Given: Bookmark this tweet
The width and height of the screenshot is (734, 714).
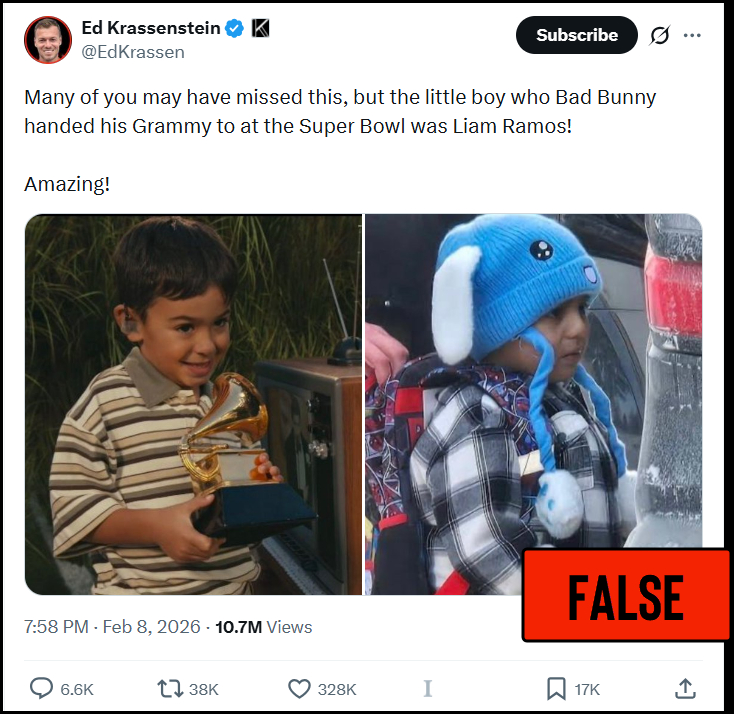Looking at the screenshot, I should pyautogui.click(x=556, y=689).
